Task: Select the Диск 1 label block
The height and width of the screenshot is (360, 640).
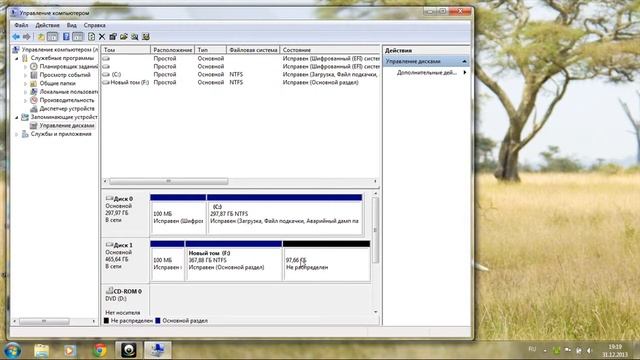Action: pos(125,260)
